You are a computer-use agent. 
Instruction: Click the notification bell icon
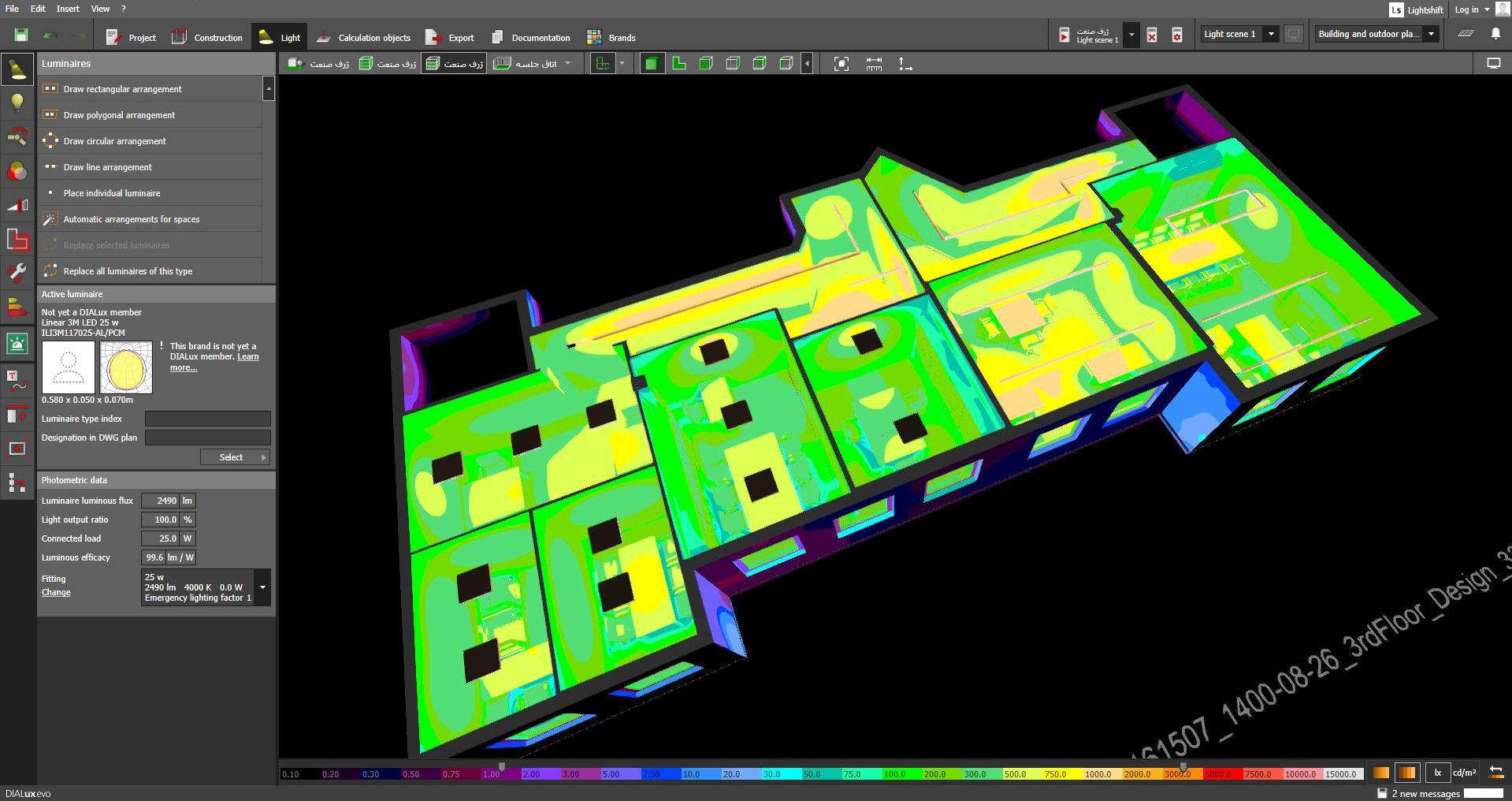(1495, 34)
